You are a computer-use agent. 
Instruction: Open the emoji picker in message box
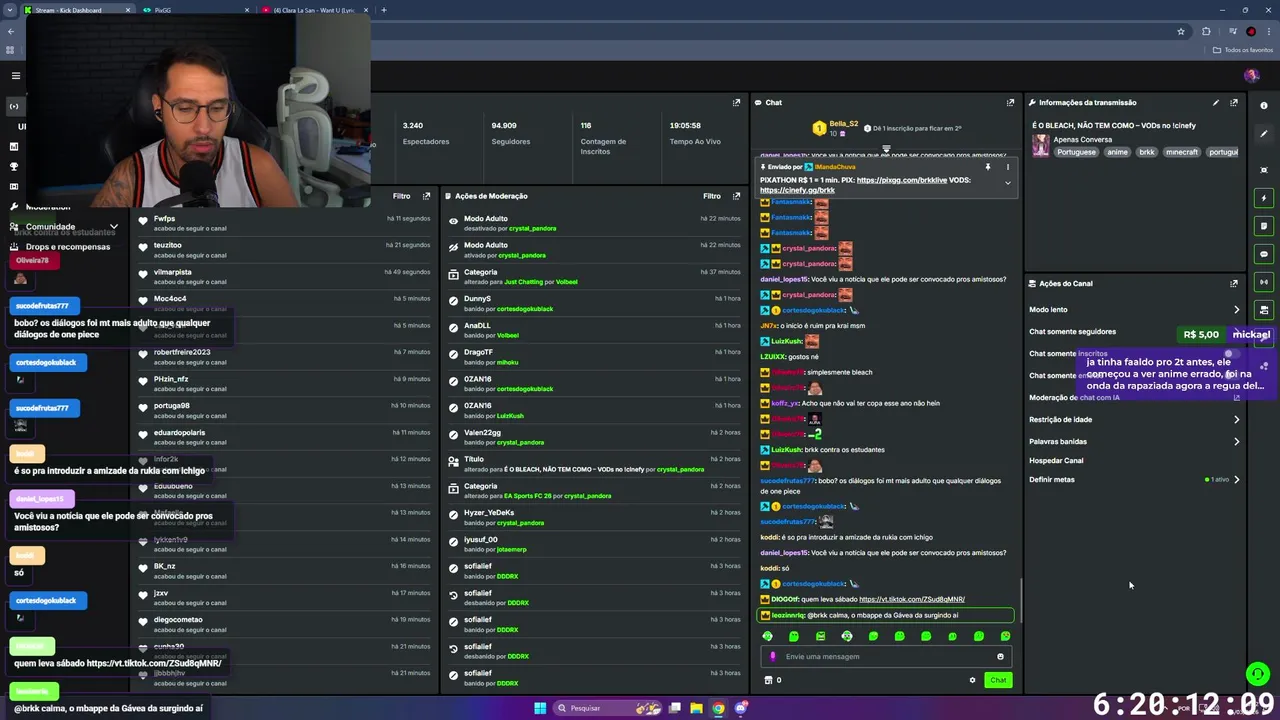(x=1000, y=657)
